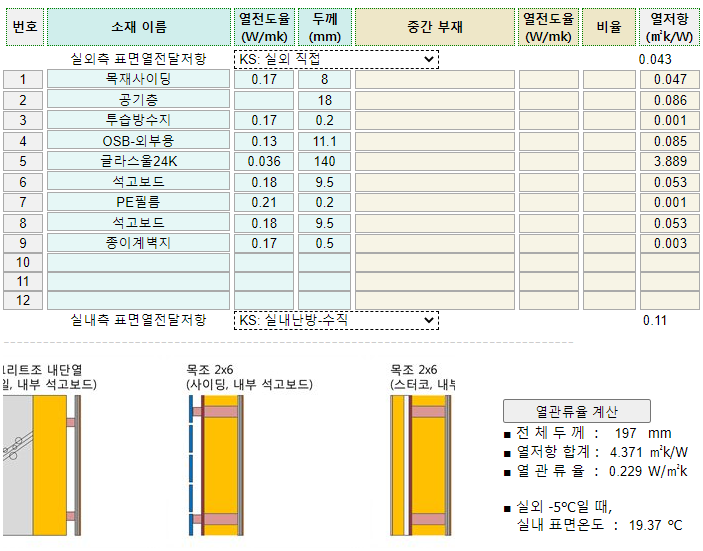This screenshot has width=703, height=551.
Task: Focus the empty material name field in row 10
Action: point(138,262)
